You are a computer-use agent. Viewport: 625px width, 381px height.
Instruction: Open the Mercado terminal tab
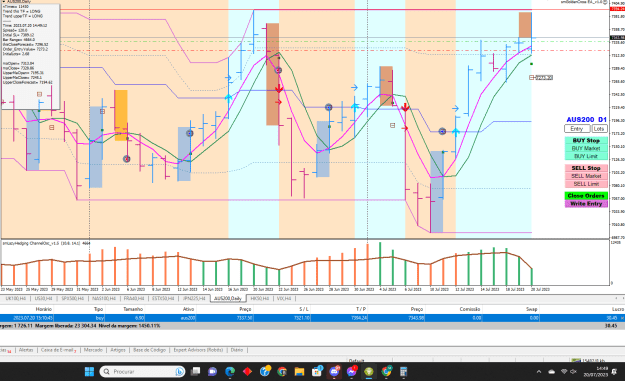[x=93, y=350]
